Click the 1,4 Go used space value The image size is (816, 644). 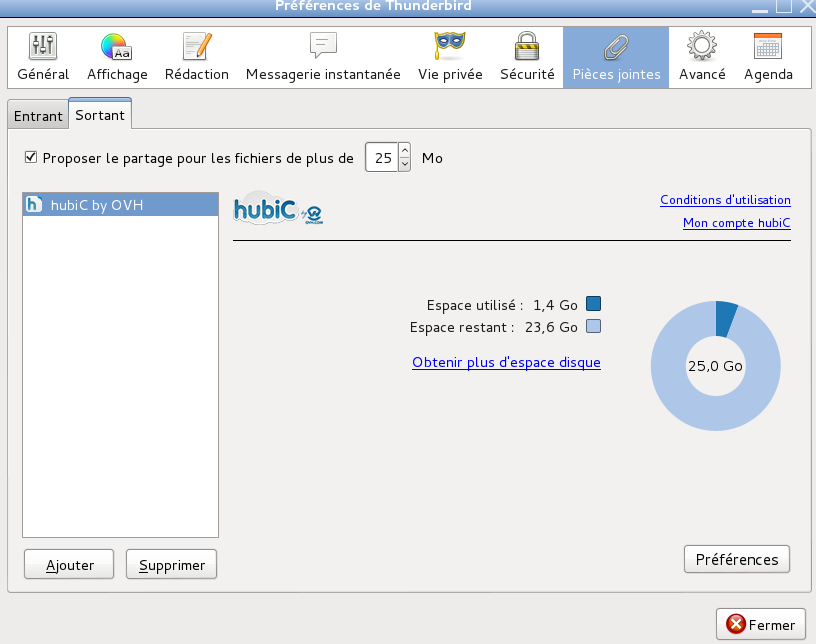coord(555,305)
